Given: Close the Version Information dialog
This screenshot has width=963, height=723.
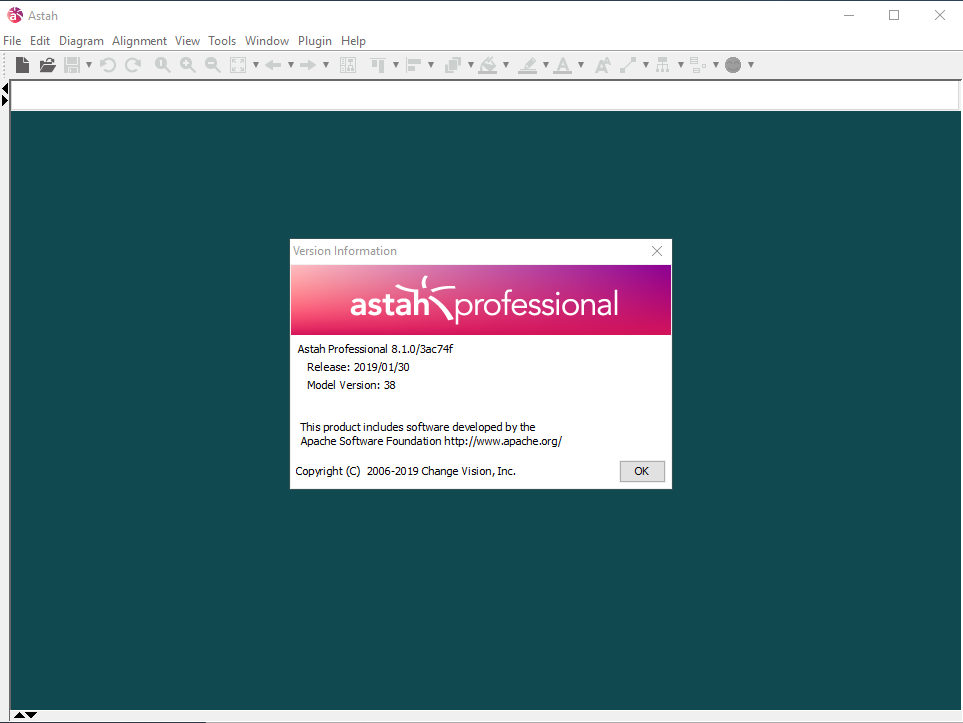Looking at the screenshot, I should [657, 251].
